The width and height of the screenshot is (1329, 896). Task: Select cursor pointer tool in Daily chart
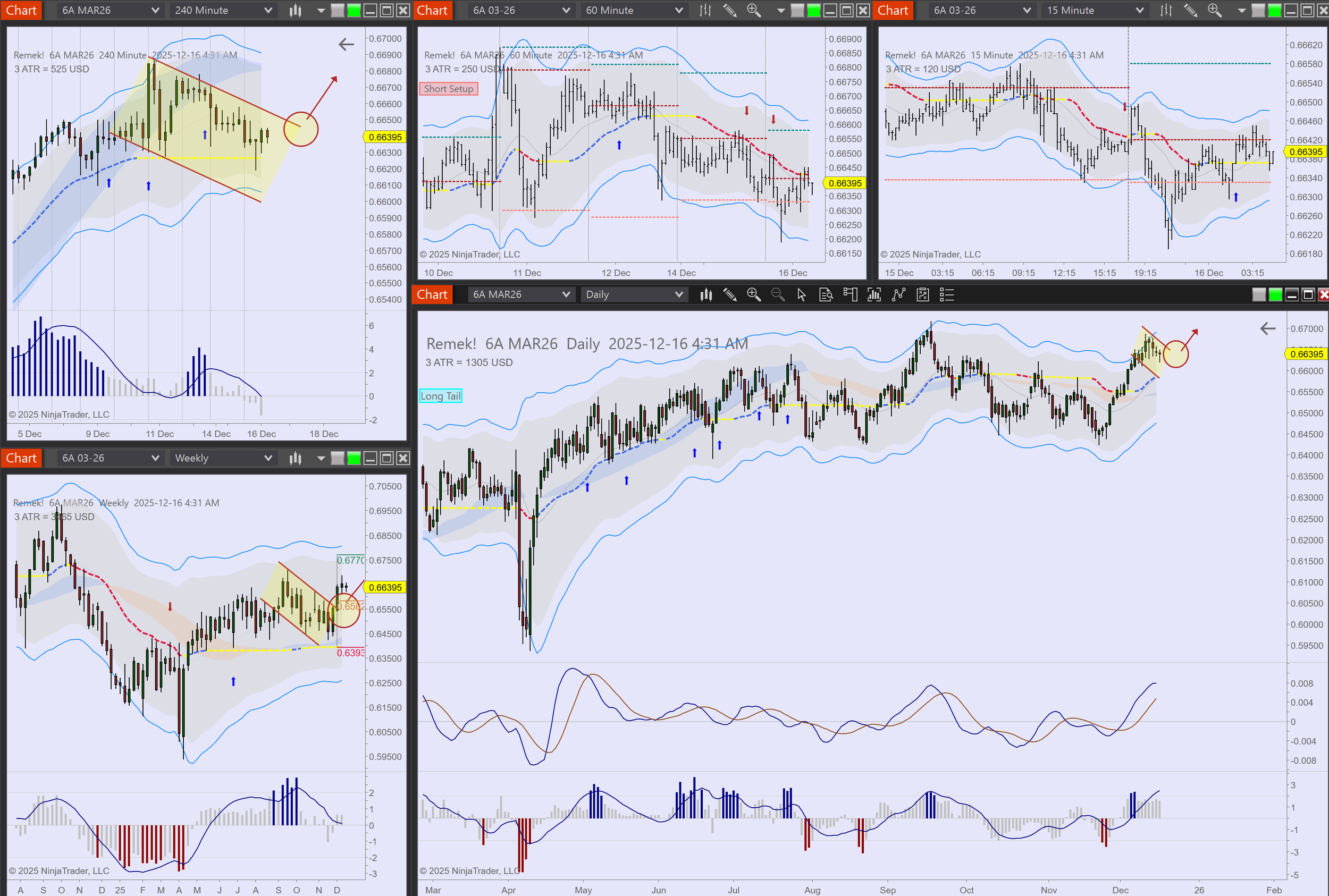click(x=802, y=294)
